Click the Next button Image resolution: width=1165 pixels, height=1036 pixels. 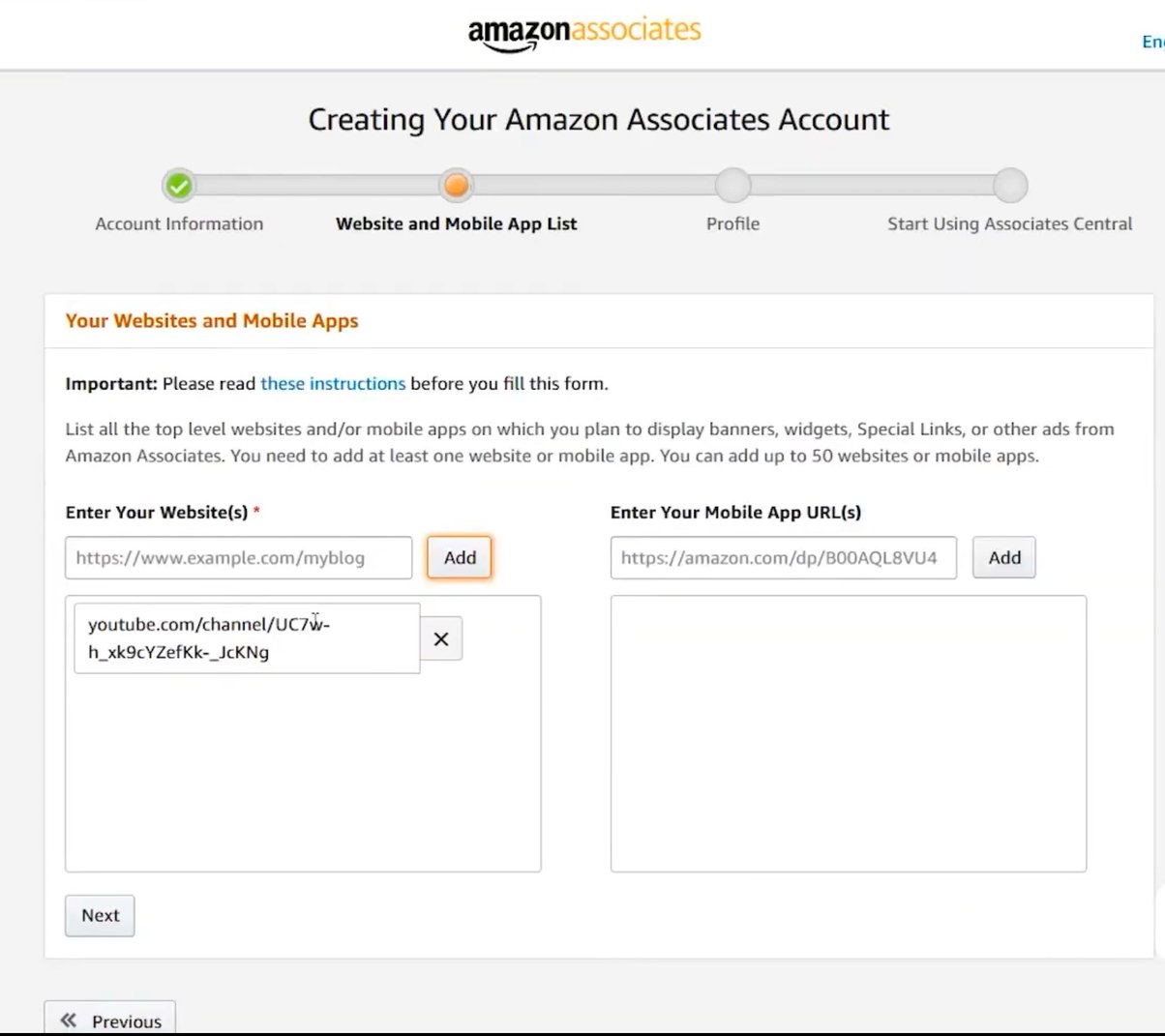100,915
